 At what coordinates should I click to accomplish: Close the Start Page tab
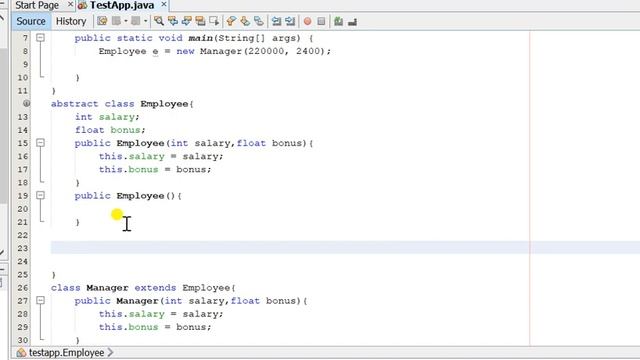70,4
